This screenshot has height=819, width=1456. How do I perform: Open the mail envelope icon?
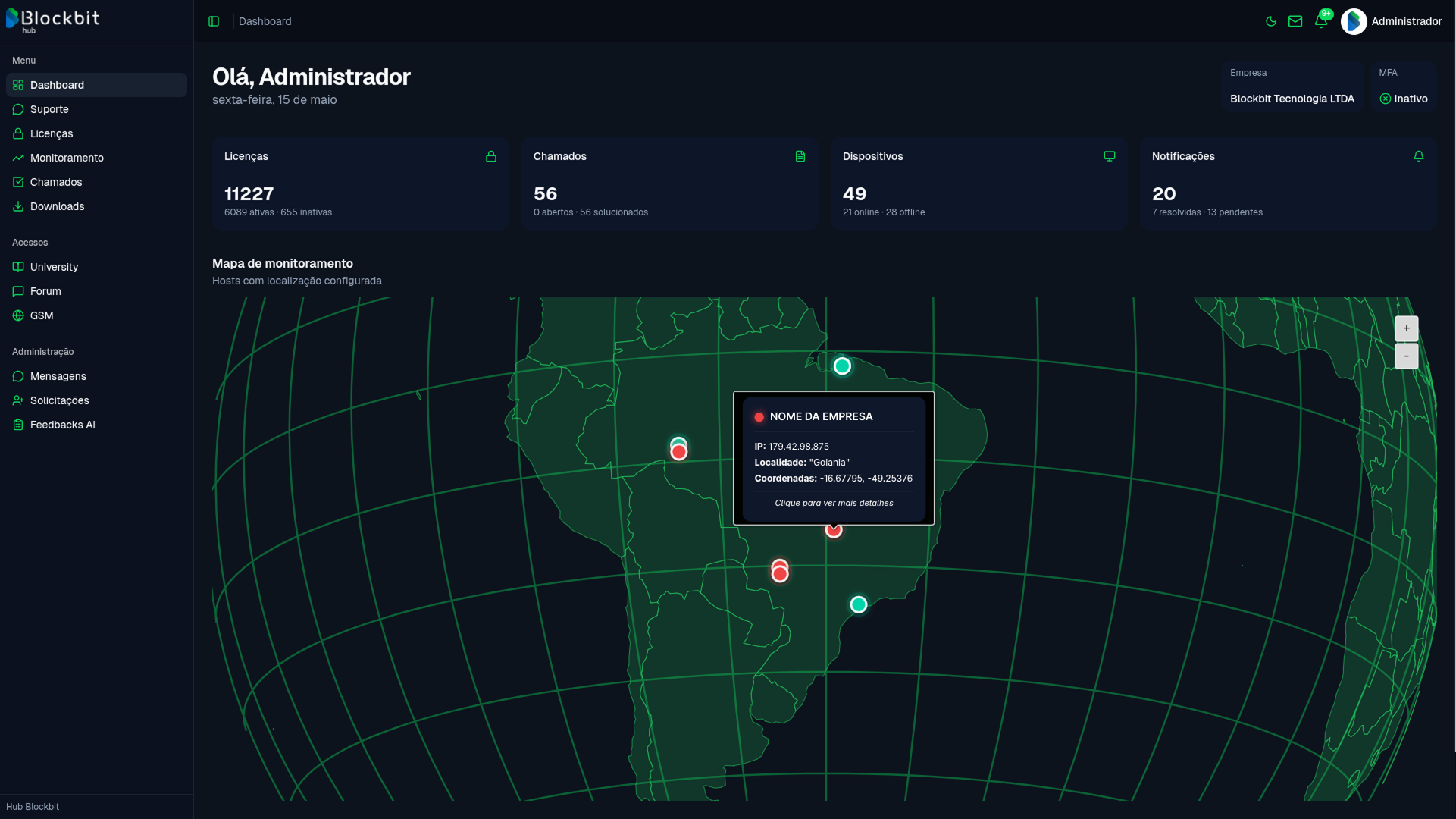1295,21
